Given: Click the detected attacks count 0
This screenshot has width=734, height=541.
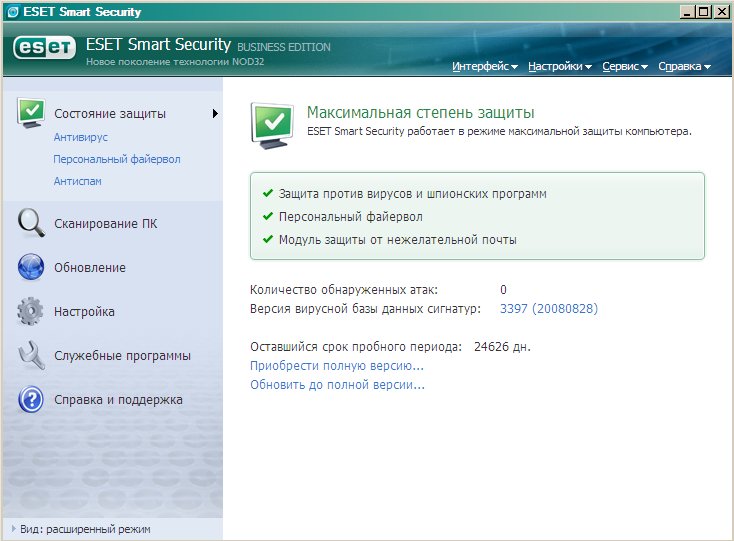Looking at the screenshot, I should coord(503,290).
